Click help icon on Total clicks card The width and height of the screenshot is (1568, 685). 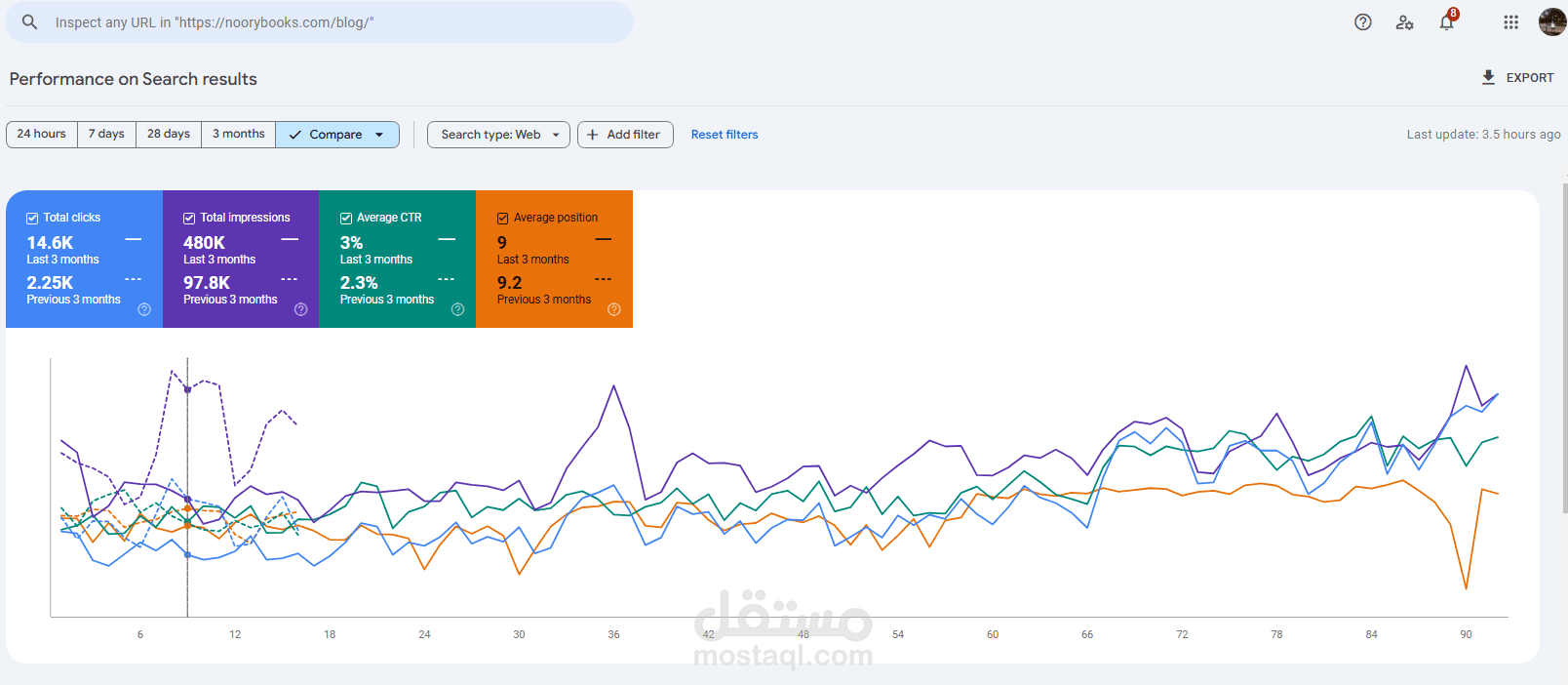144,309
